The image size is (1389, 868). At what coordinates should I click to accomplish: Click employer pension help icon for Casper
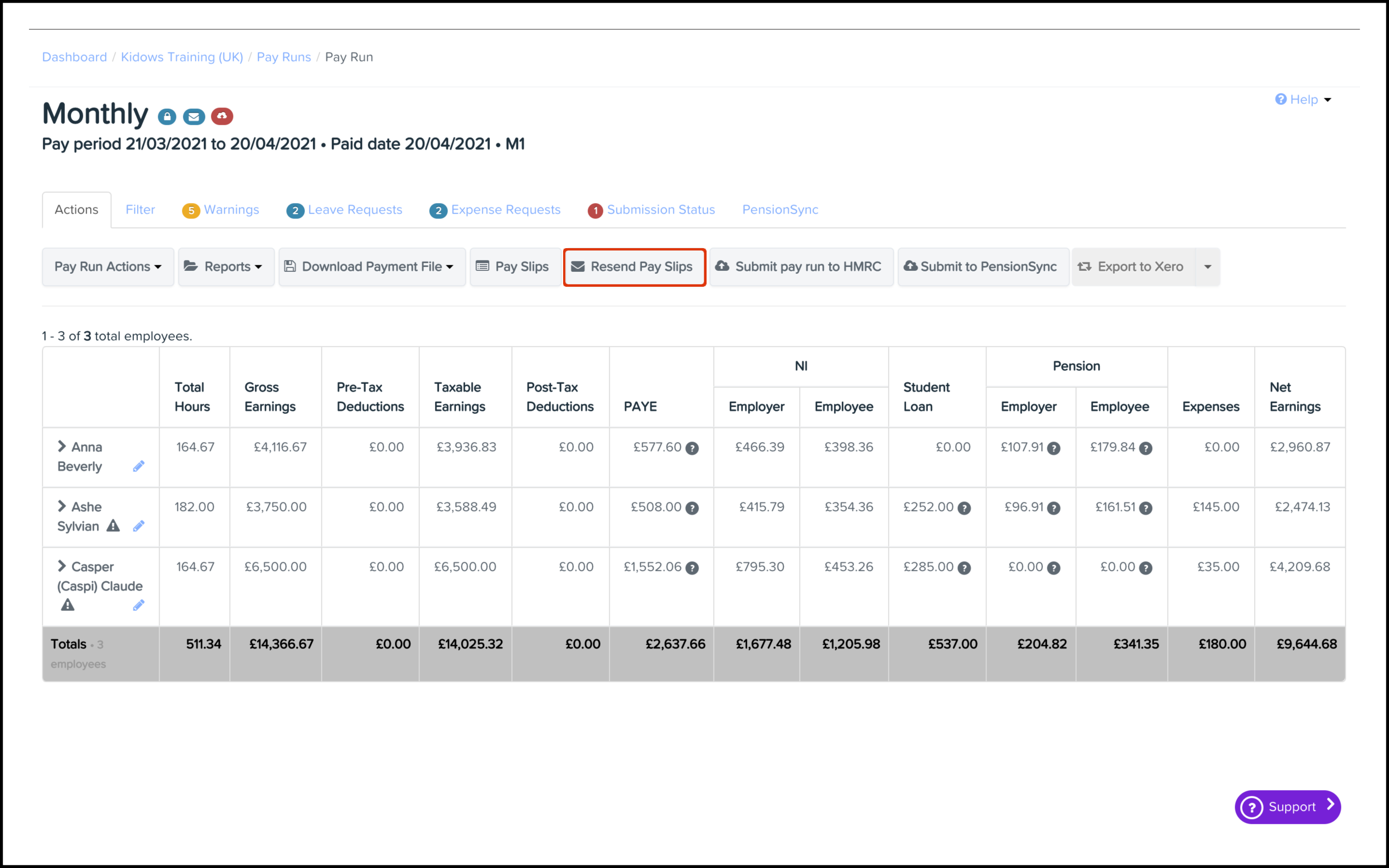1054,568
